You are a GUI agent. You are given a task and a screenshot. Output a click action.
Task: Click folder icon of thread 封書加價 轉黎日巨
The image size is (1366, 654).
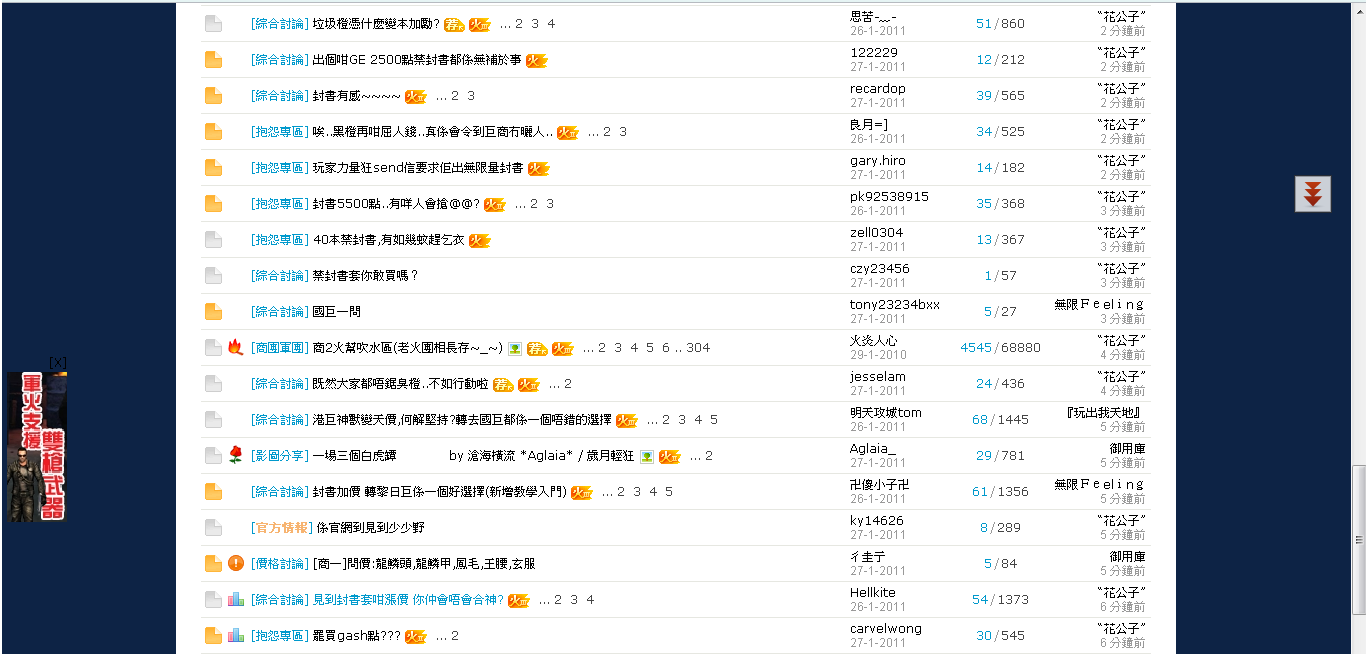pyautogui.click(x=213, y=492)
